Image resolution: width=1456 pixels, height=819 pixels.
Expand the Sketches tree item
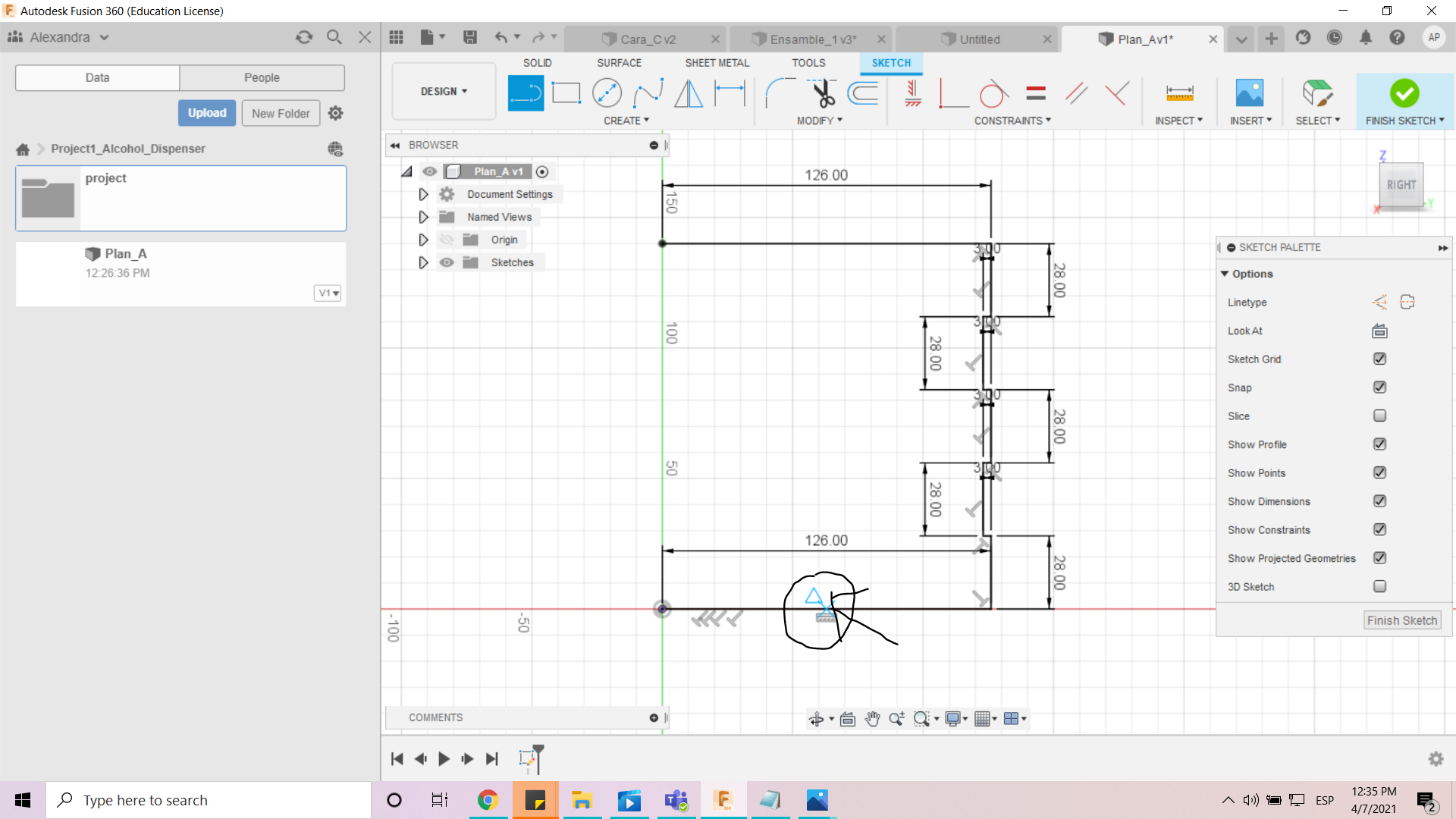coord(422,262)
